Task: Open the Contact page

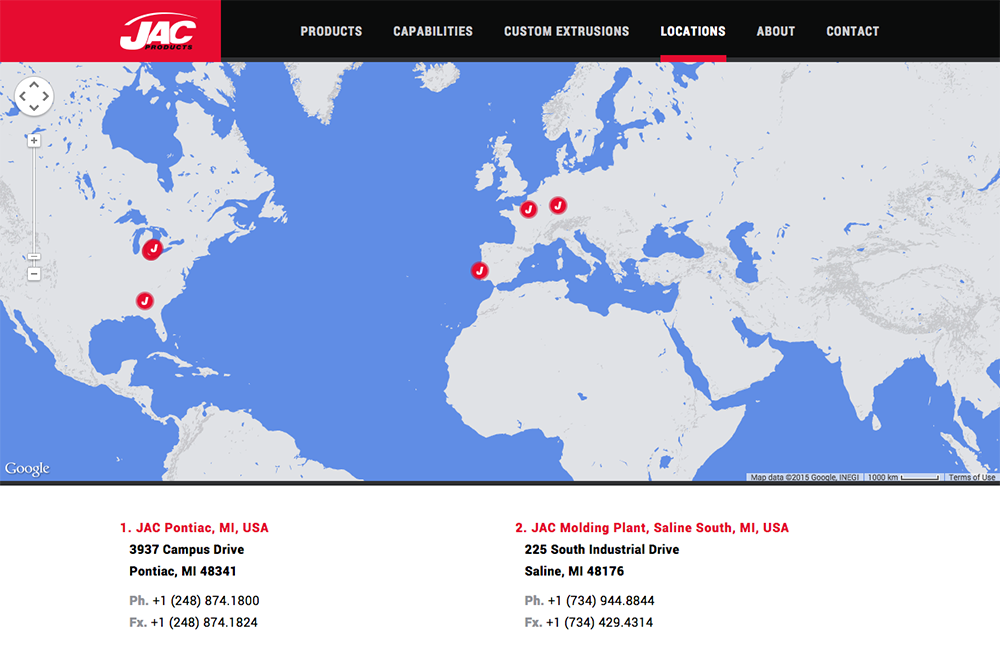Action: click(x=852, y=31)
